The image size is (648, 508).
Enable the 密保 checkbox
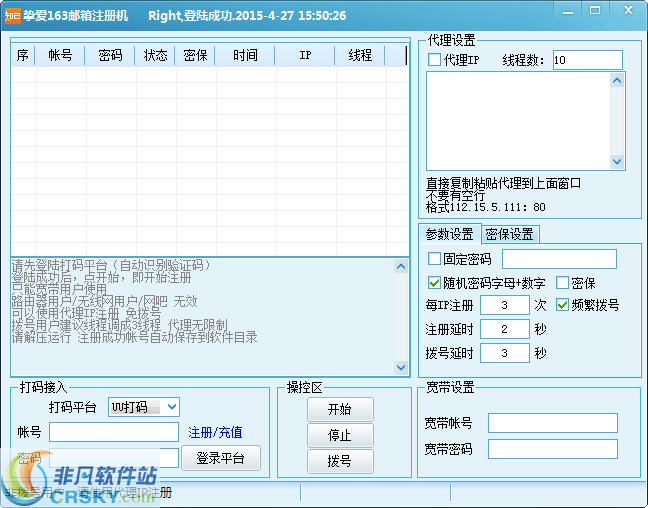tap(562, 283)
